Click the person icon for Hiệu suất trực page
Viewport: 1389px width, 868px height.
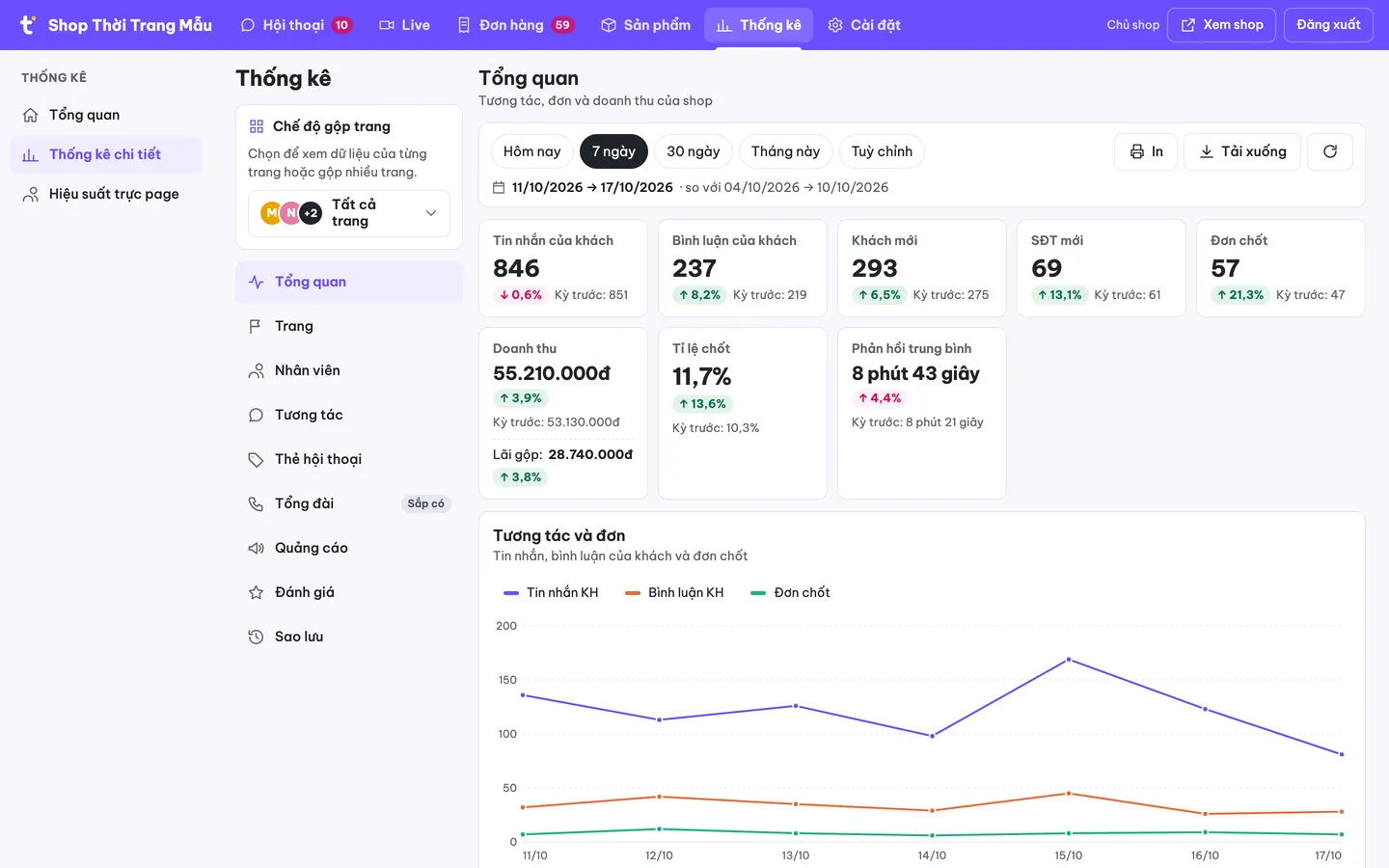point(31,194)
